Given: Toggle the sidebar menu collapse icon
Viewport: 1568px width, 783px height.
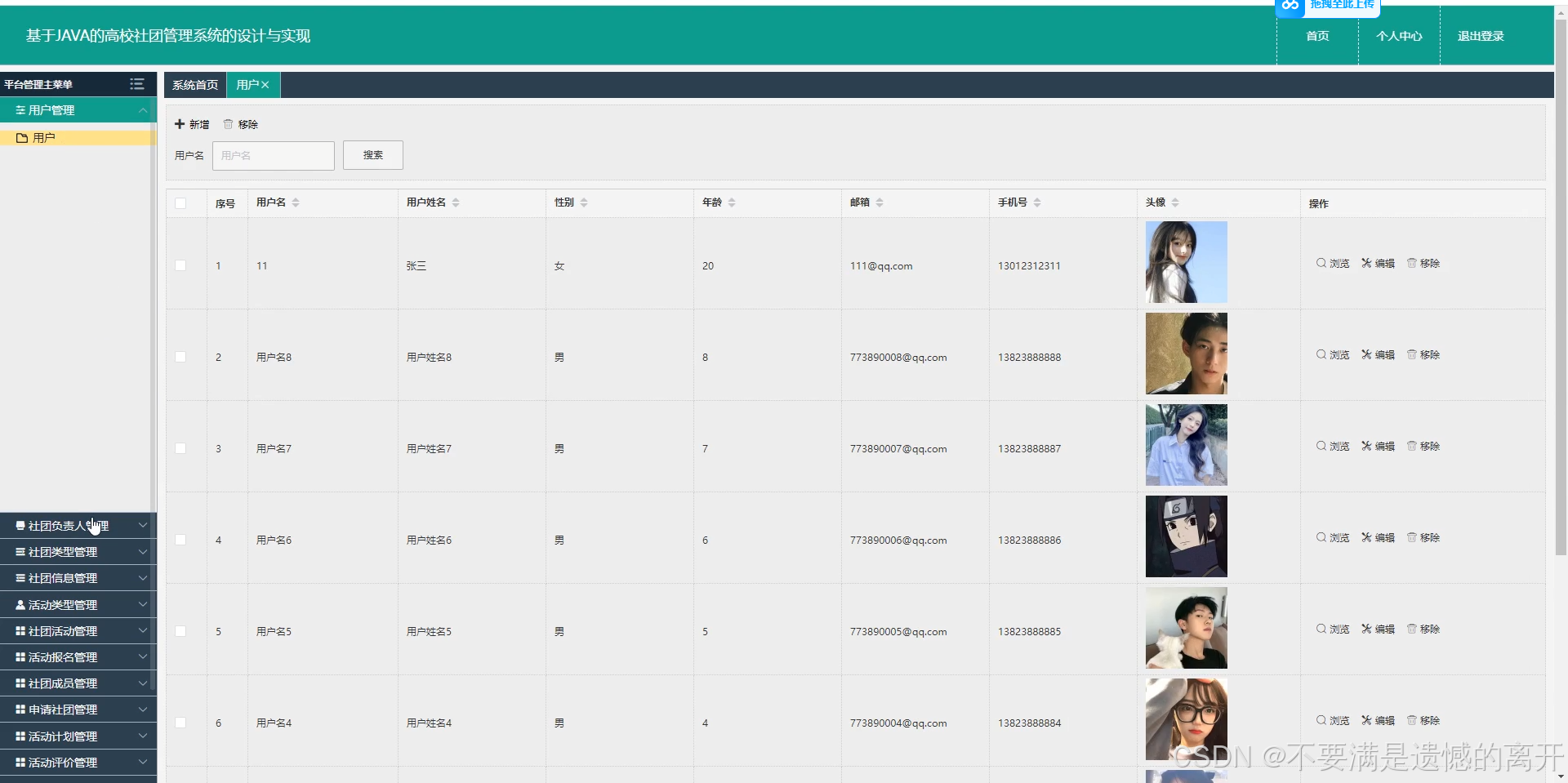Looking at the screenshot, I should (x=137, y=84).
